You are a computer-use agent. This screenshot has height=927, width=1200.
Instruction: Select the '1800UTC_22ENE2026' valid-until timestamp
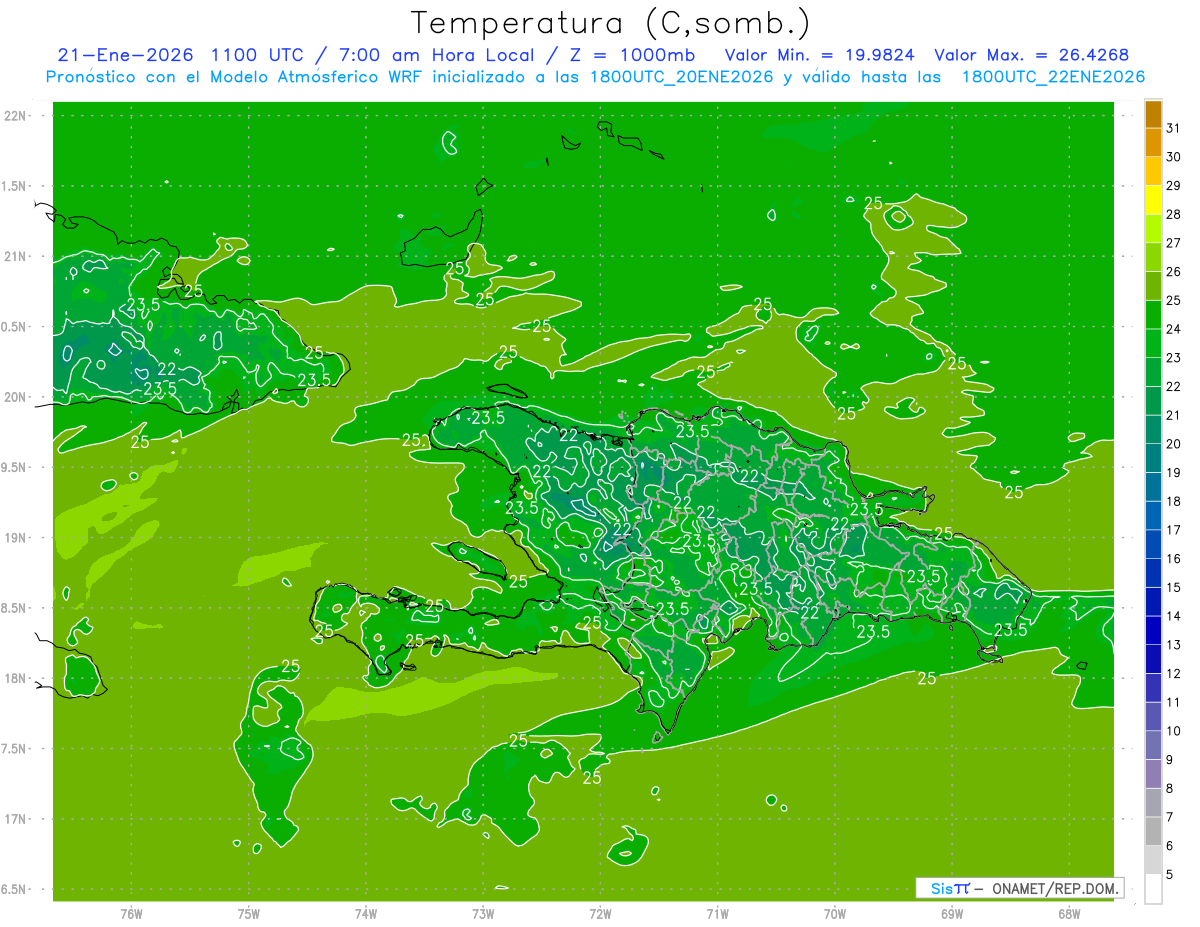pyautogui.click(x=1053, y=77)
